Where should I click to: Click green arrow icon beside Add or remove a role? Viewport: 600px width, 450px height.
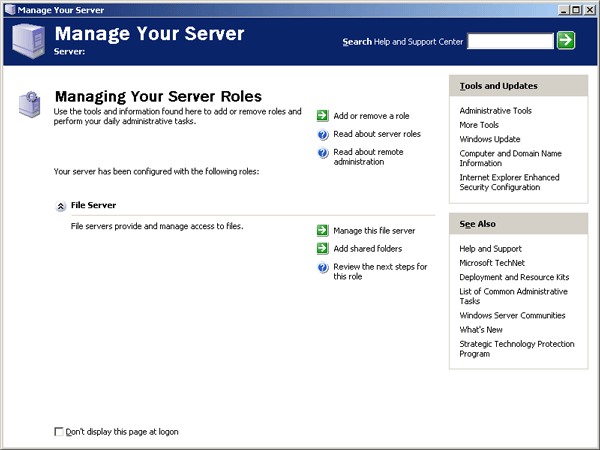coord(323,116)
